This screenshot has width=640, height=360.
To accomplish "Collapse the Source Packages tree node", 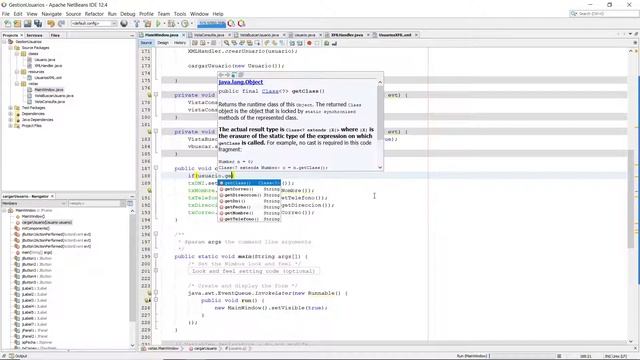I will point(11,48).
